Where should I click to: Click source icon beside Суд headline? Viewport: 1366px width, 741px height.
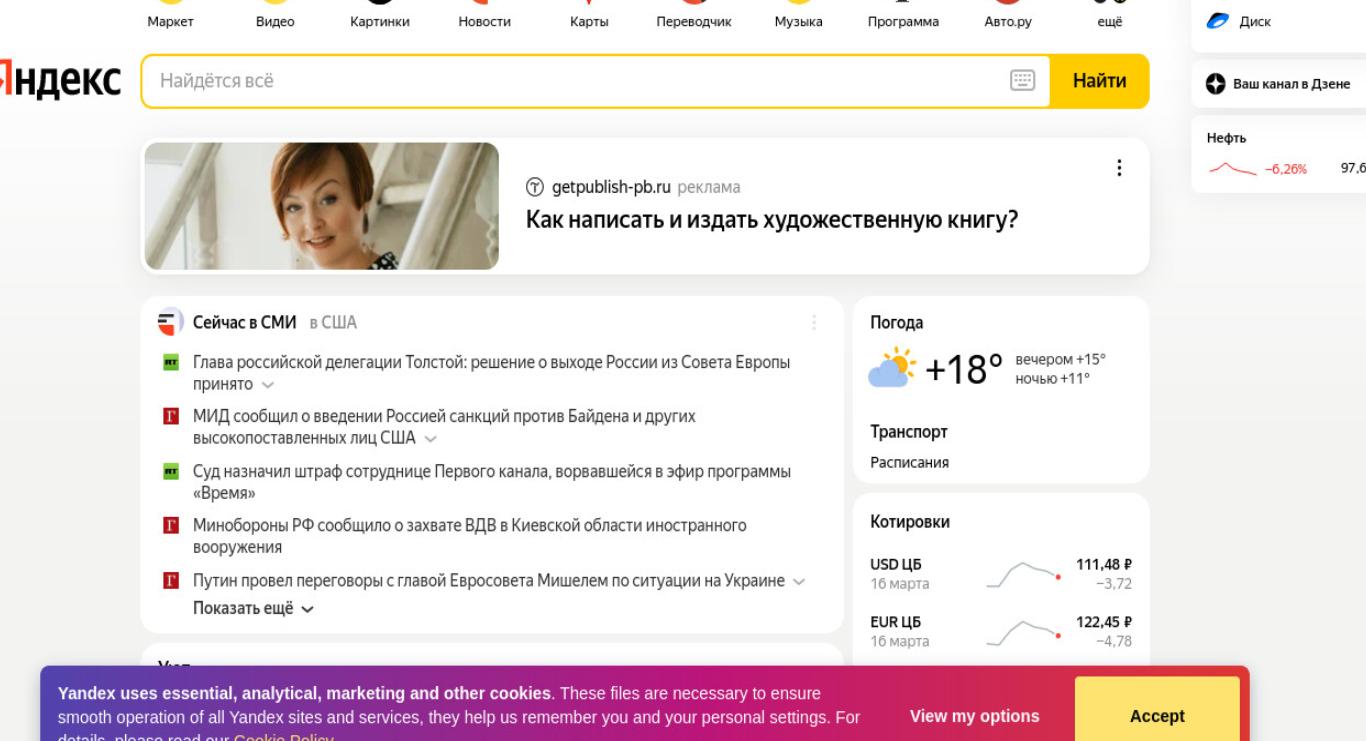click(x=170, y=471)
